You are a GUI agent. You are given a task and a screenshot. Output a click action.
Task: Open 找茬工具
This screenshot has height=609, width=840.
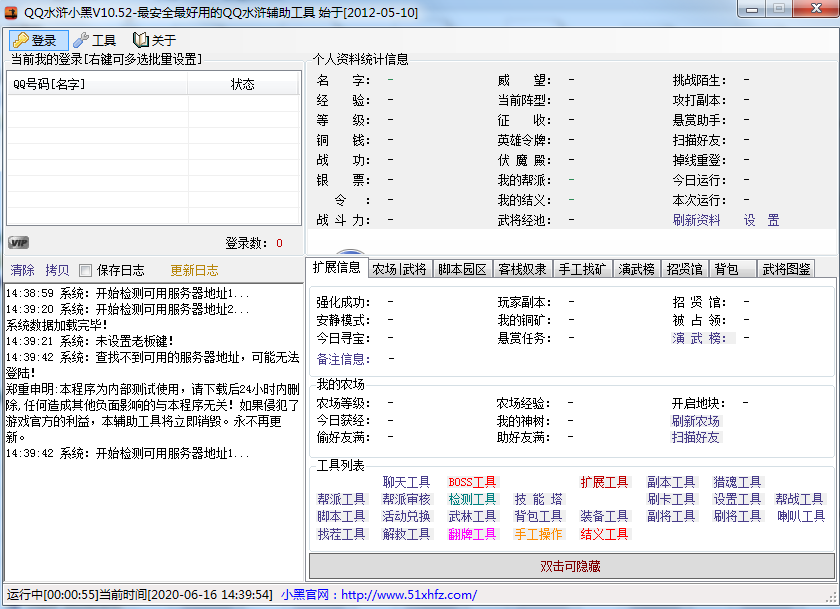pos(341,534)
